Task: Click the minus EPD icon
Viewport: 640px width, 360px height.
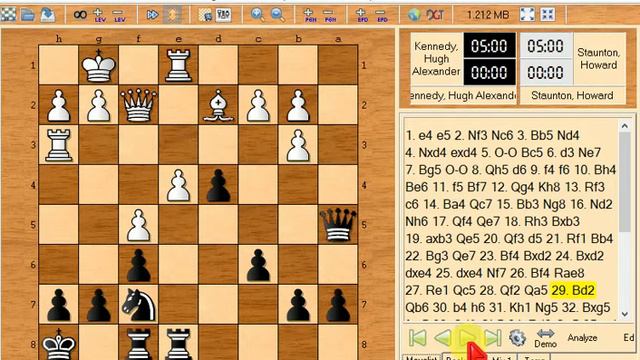Action: point(381,15)
